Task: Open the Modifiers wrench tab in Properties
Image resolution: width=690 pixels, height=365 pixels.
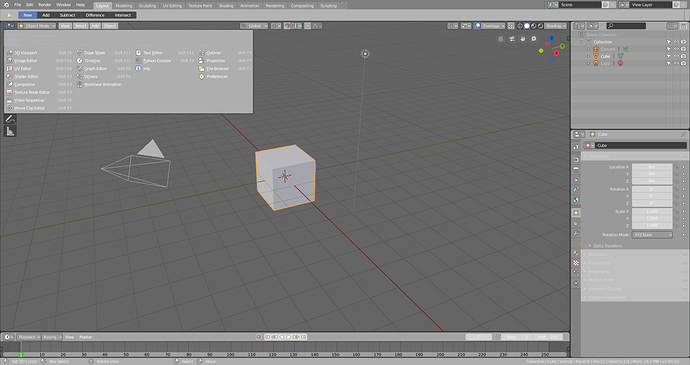Action: coord(576,233)
